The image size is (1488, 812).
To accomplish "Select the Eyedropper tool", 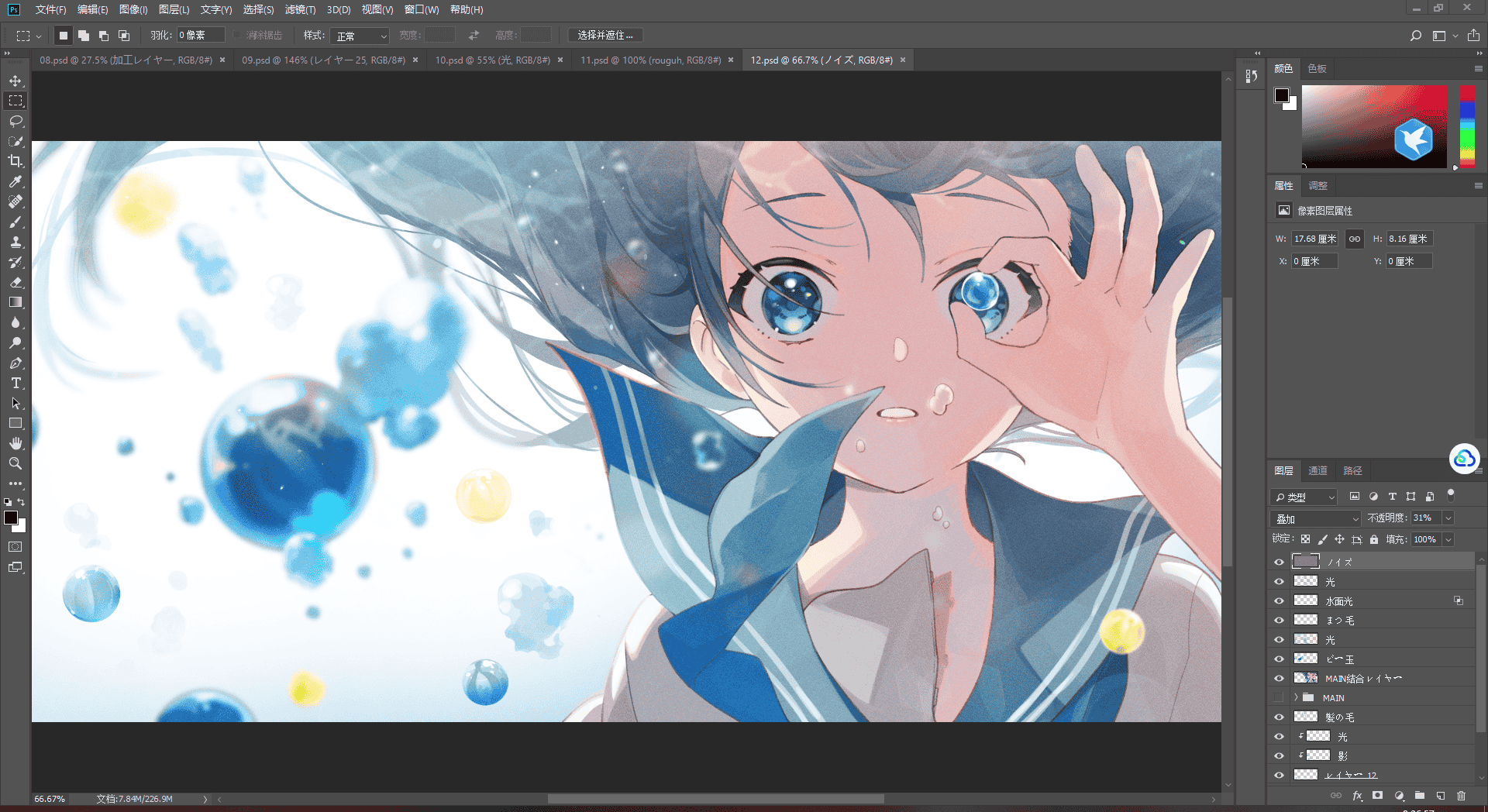I will pyautogui.click(x=15, y=181).
